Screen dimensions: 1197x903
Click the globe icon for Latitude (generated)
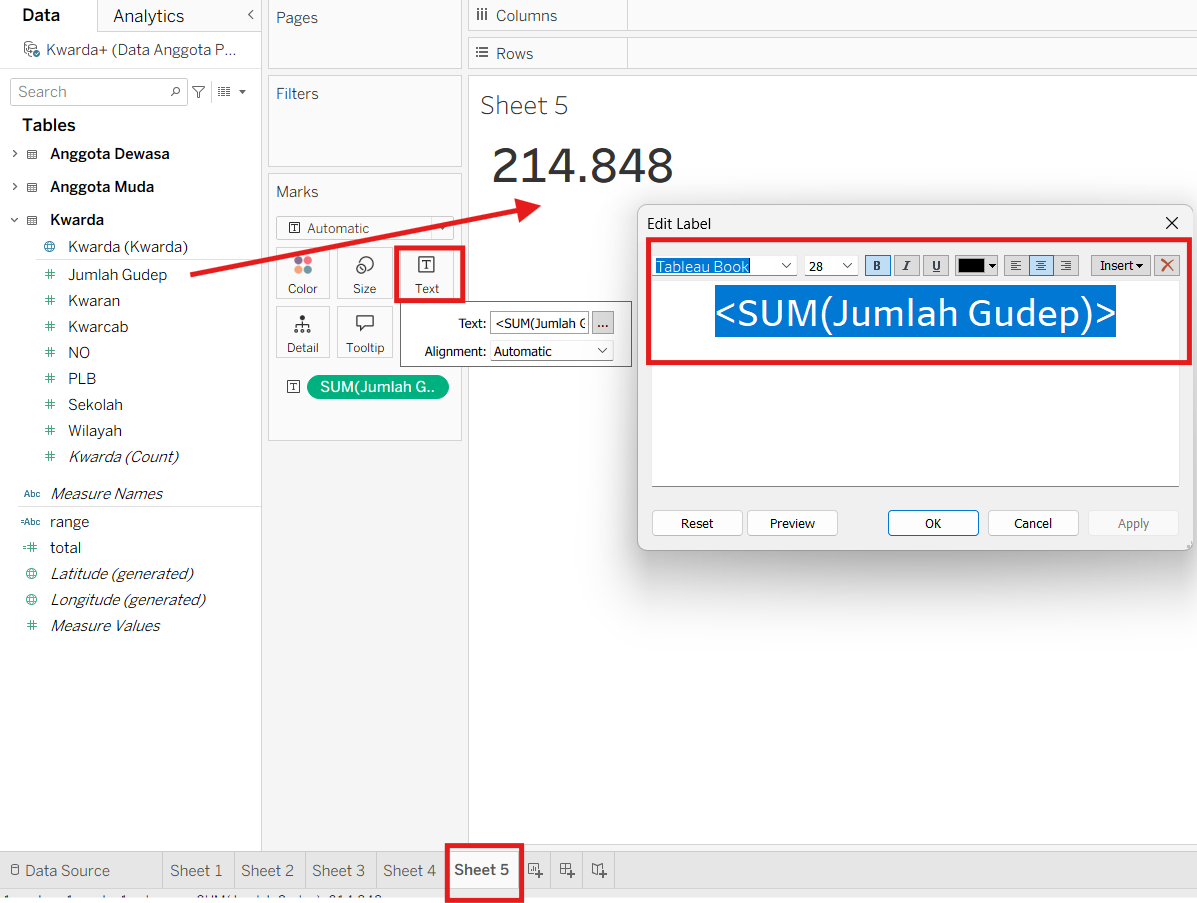(31, 573)
